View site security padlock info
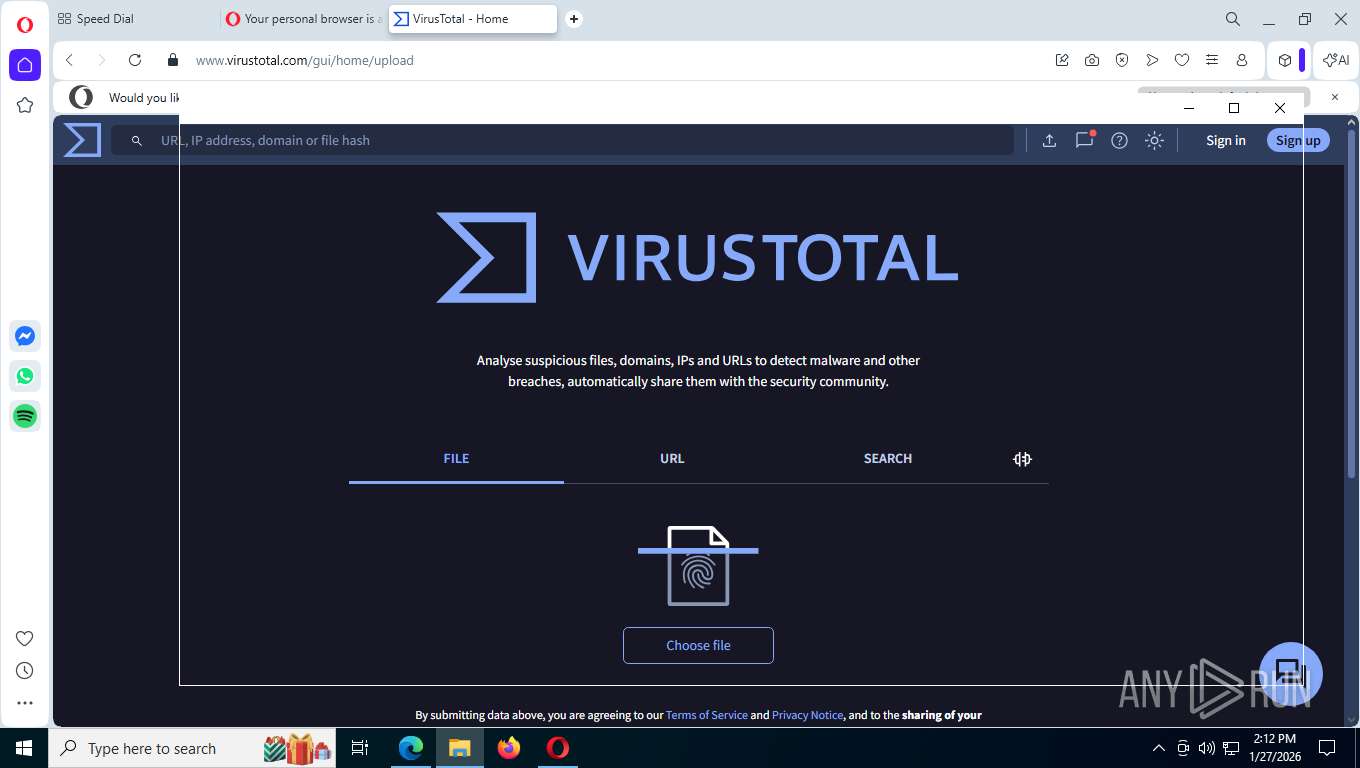Image resolution: width=1360 pixels, height=768 pixels. point(173,60)
